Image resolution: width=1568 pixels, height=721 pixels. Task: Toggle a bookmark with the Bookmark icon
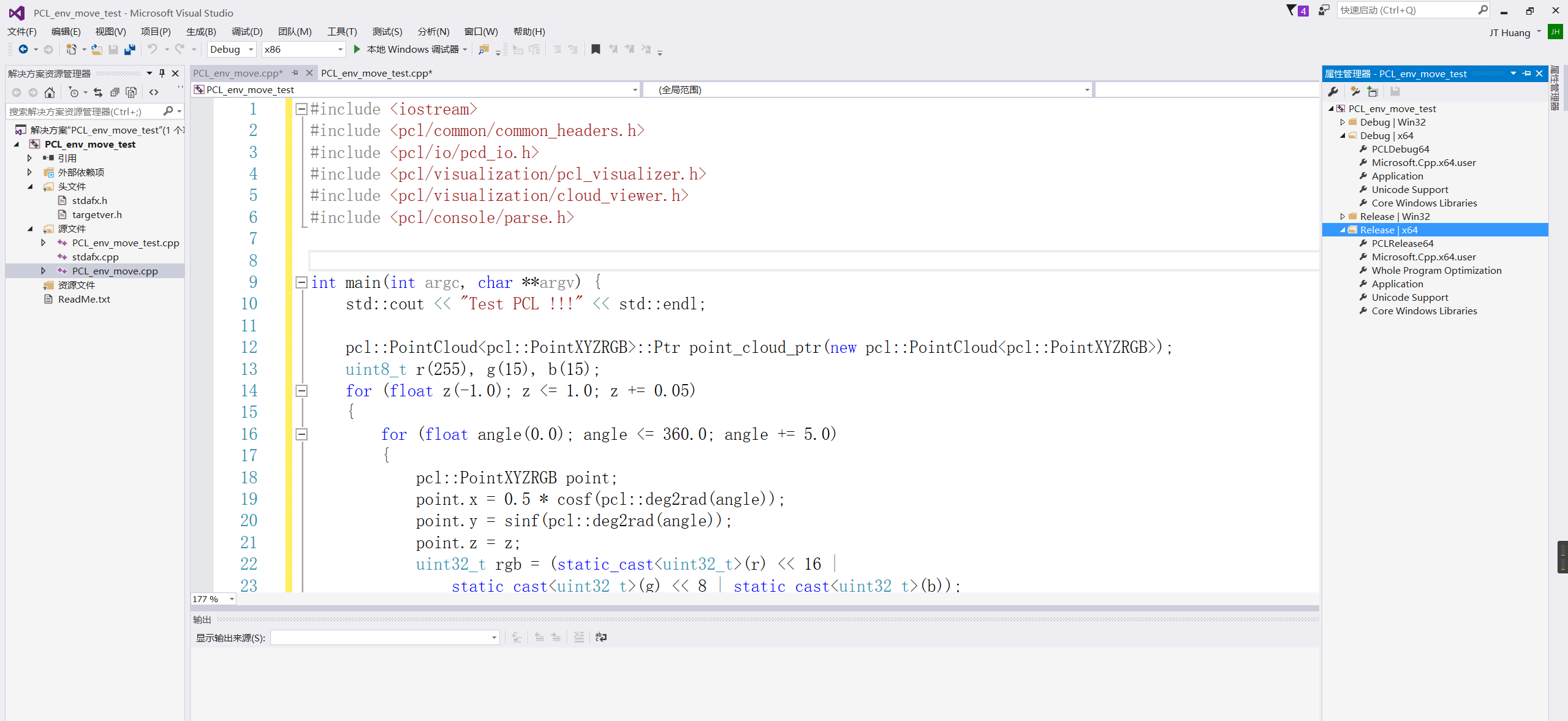(x=595, y=50)
